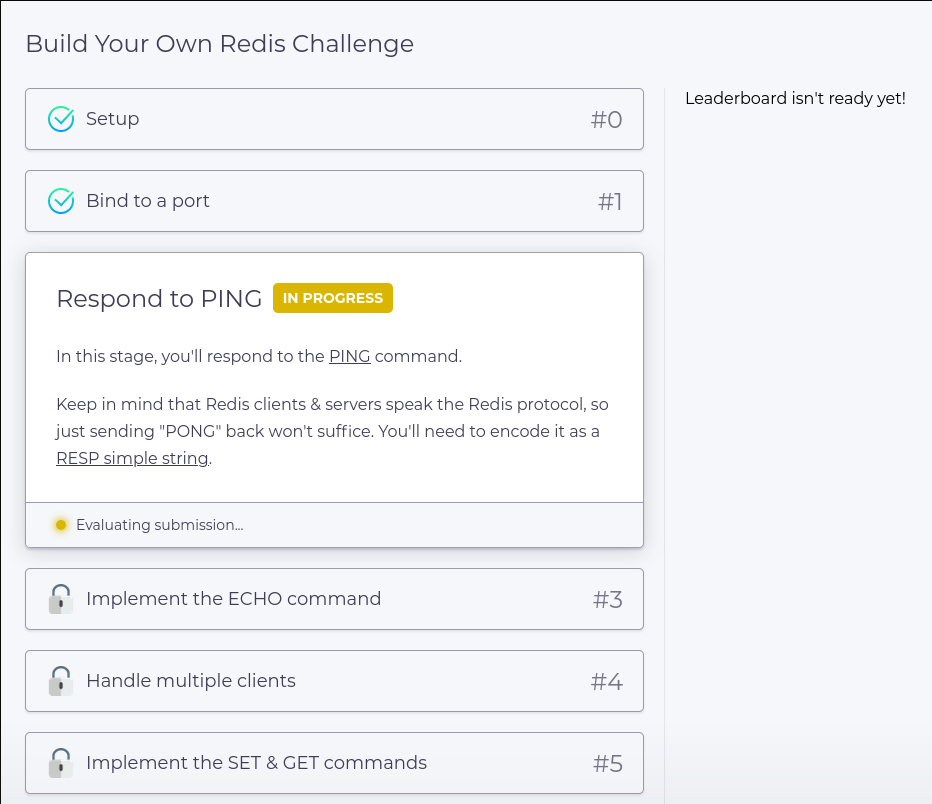Click the Setup stage checkmark icon
Viewport: 932px width, 804px height.
pyautogui.click(x=61, y=119)
